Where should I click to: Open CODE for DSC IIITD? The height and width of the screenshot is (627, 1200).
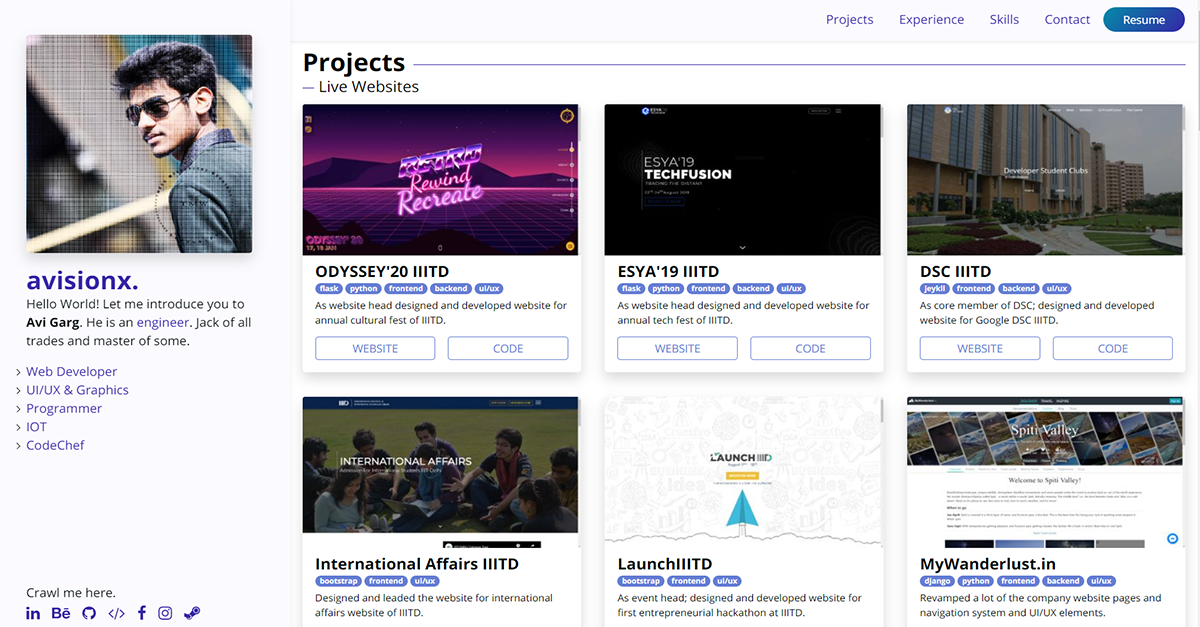tap(1113, 348)
